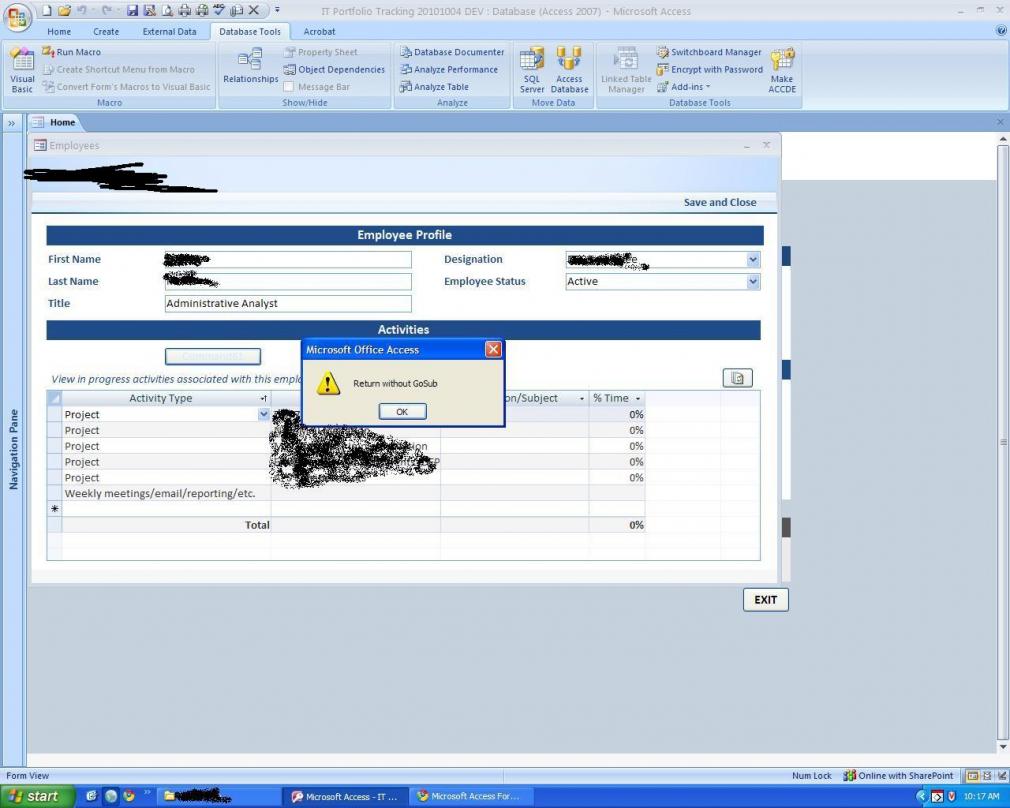1010x808 pixels.
Task: Click the Run Macro icon
Action: coord(48,52)
